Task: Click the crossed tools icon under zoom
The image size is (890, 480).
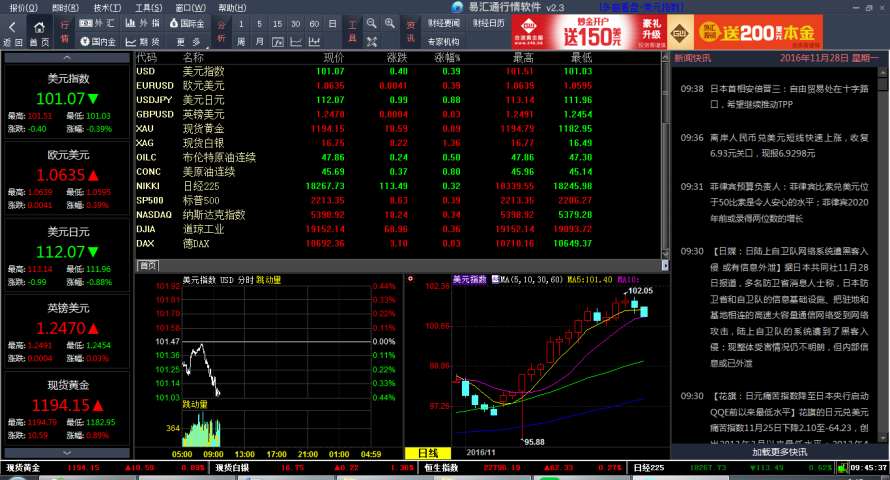Action: click(371, 42)
